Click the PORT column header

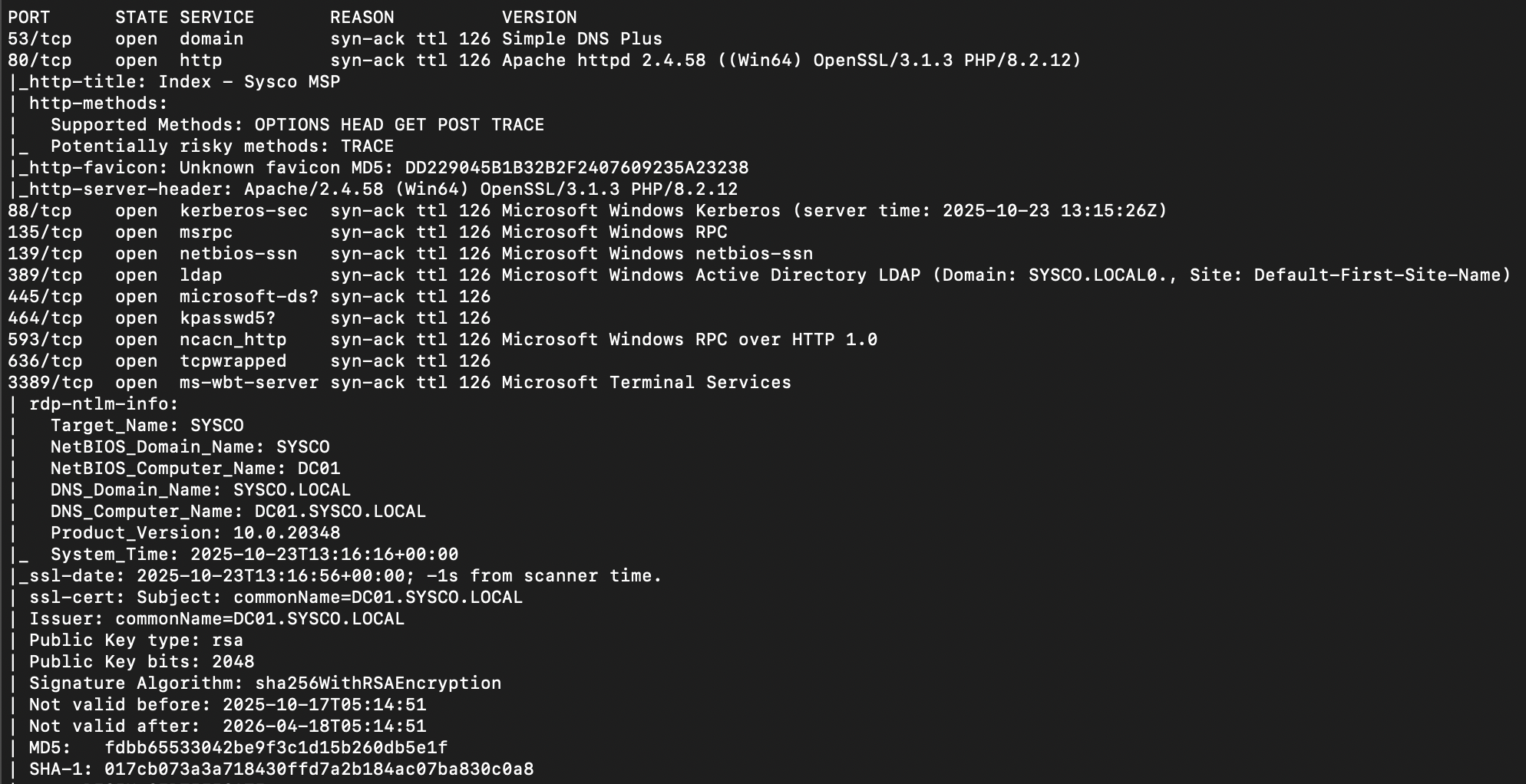pos(29,17)
